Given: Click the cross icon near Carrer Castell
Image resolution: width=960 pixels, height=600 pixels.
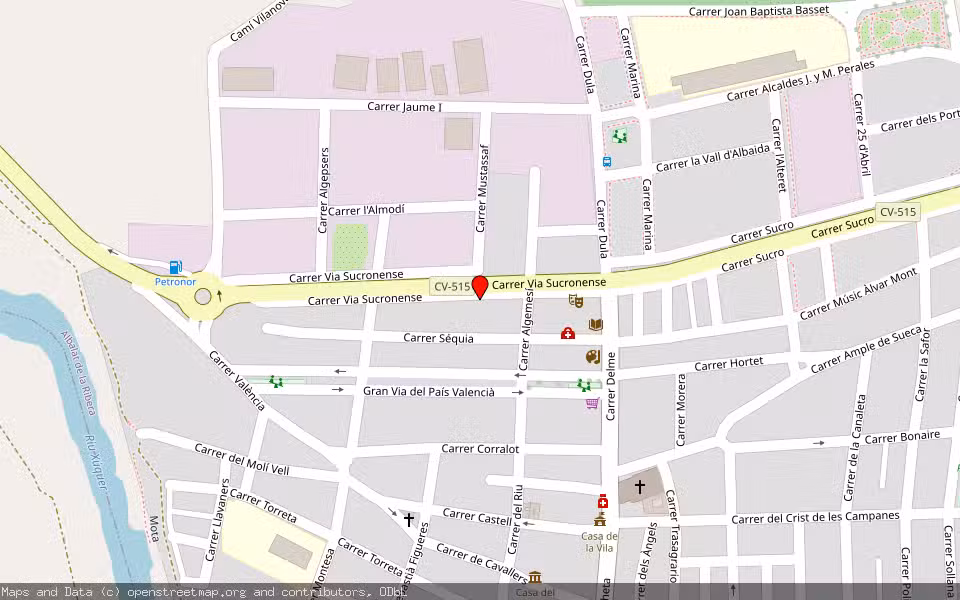Looking at the screenshot, I should 408,520.
